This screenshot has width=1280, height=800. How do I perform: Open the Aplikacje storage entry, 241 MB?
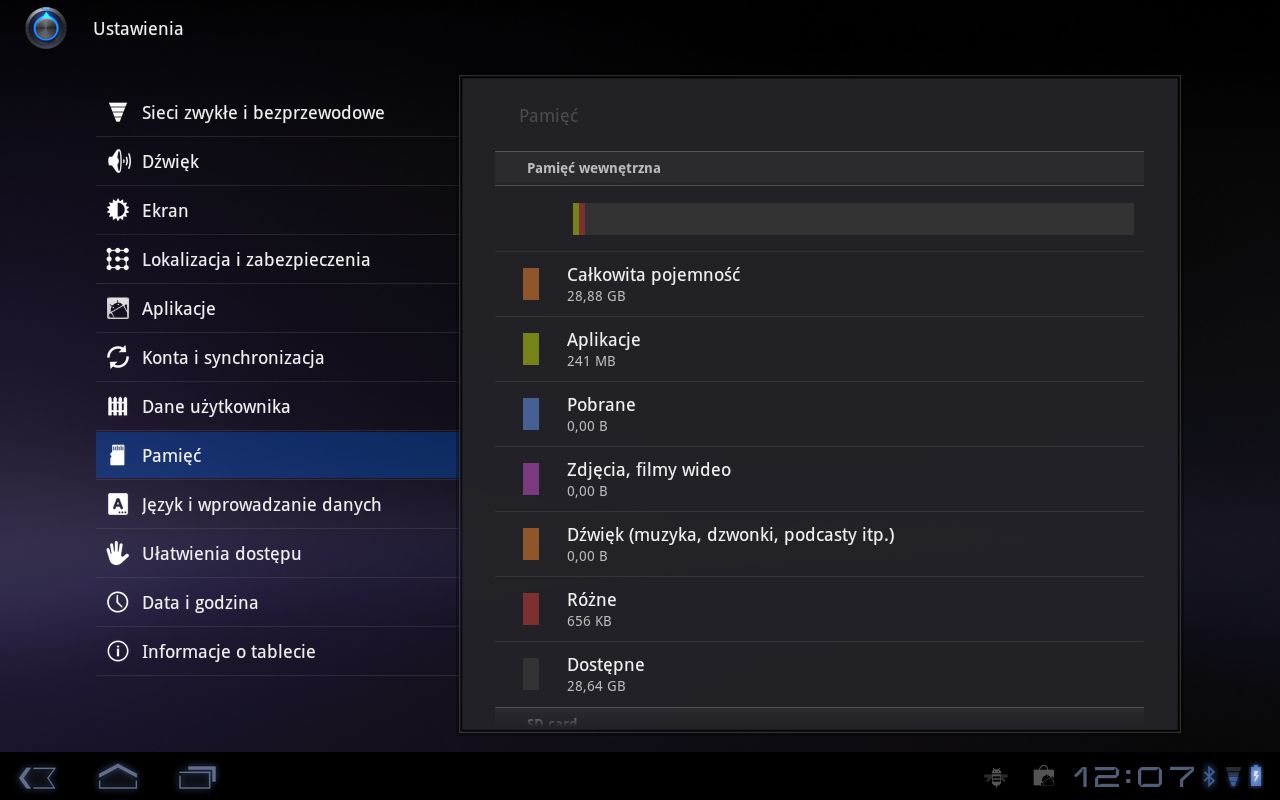pos(819,349)
